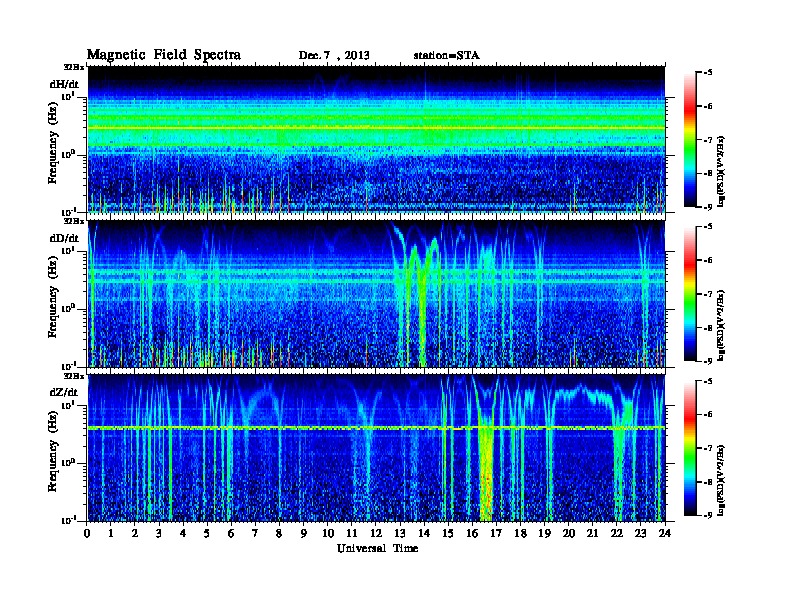The image size is (792, 612).
Task: Click hour tick label '5' on time axis
Action: click(x=208, y=533)
